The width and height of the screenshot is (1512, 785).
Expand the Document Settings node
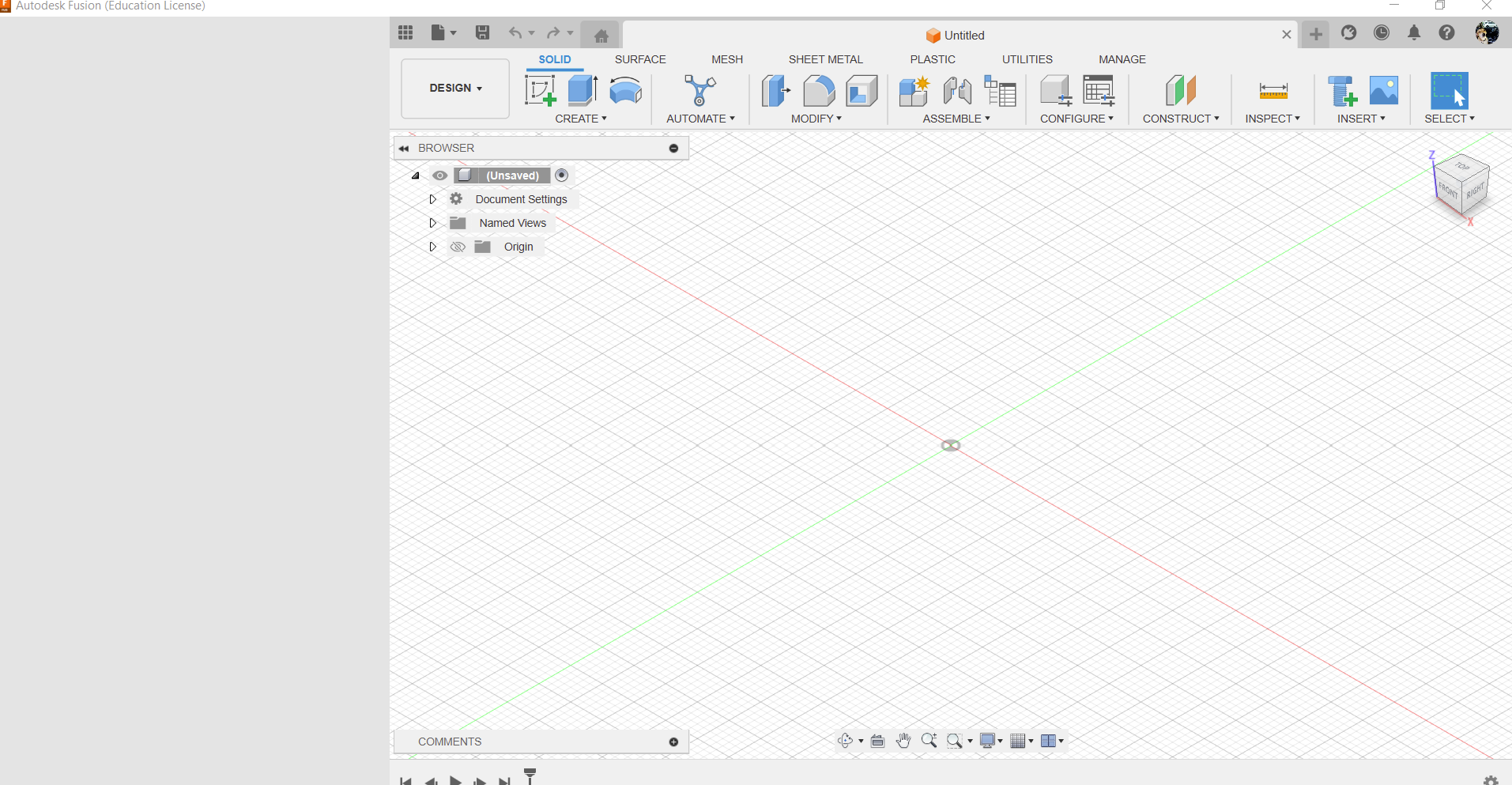click(x=432, y=198)
